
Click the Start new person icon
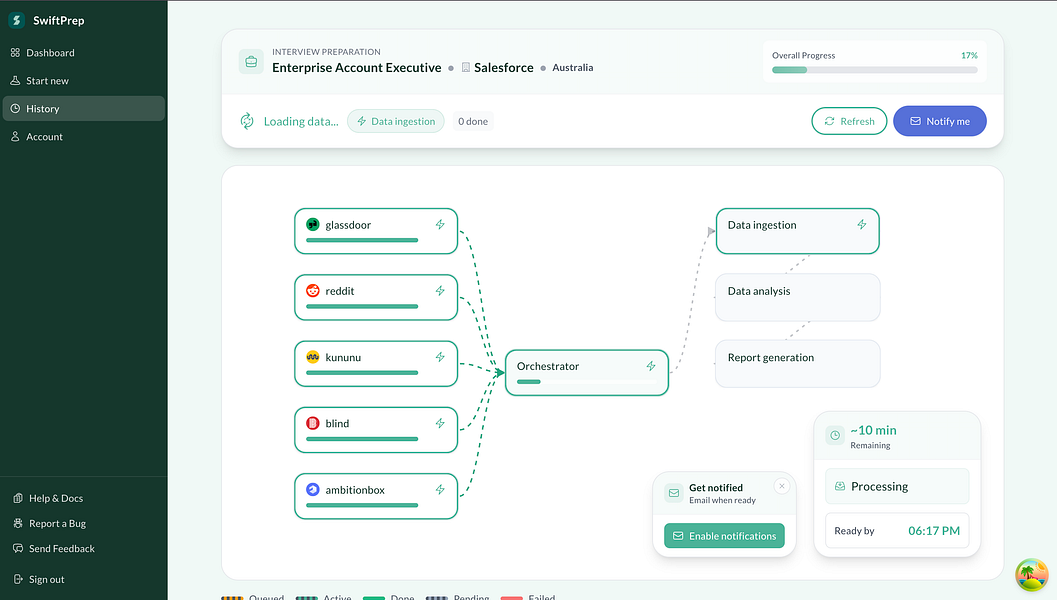click(x=16, y=81)
